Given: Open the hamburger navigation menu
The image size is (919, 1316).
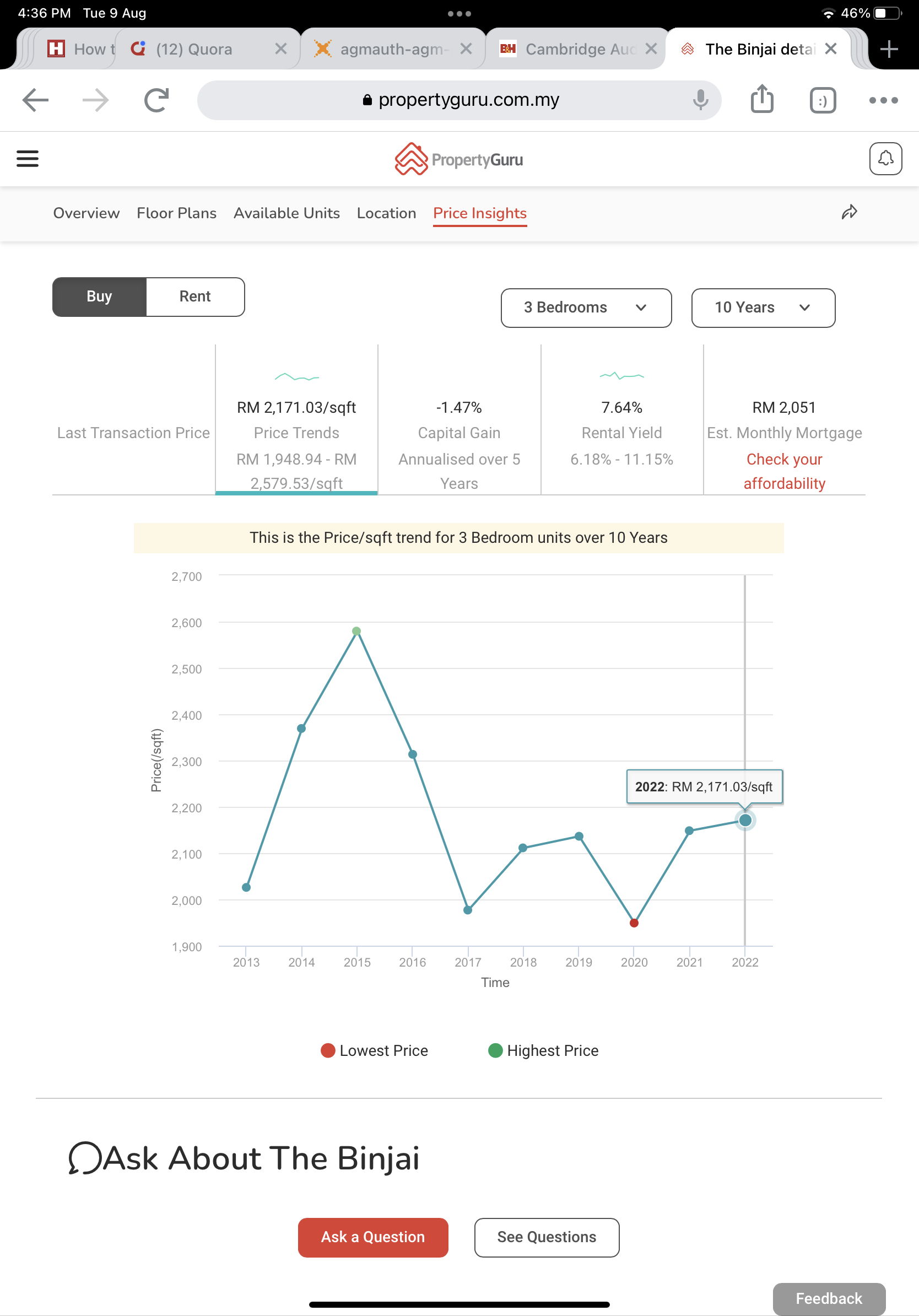Looking at the screenshot, I should point(28,159).
